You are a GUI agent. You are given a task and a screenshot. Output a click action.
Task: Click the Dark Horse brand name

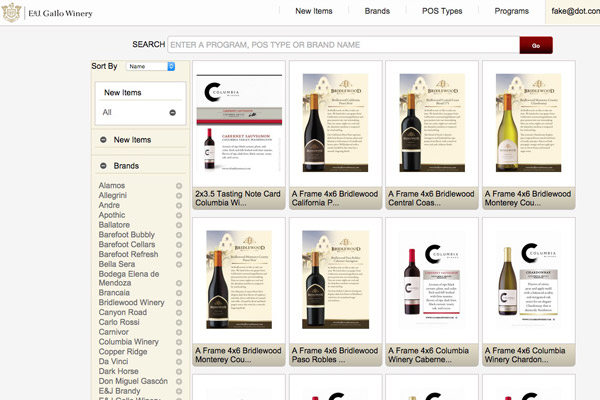tap(118, 371)
